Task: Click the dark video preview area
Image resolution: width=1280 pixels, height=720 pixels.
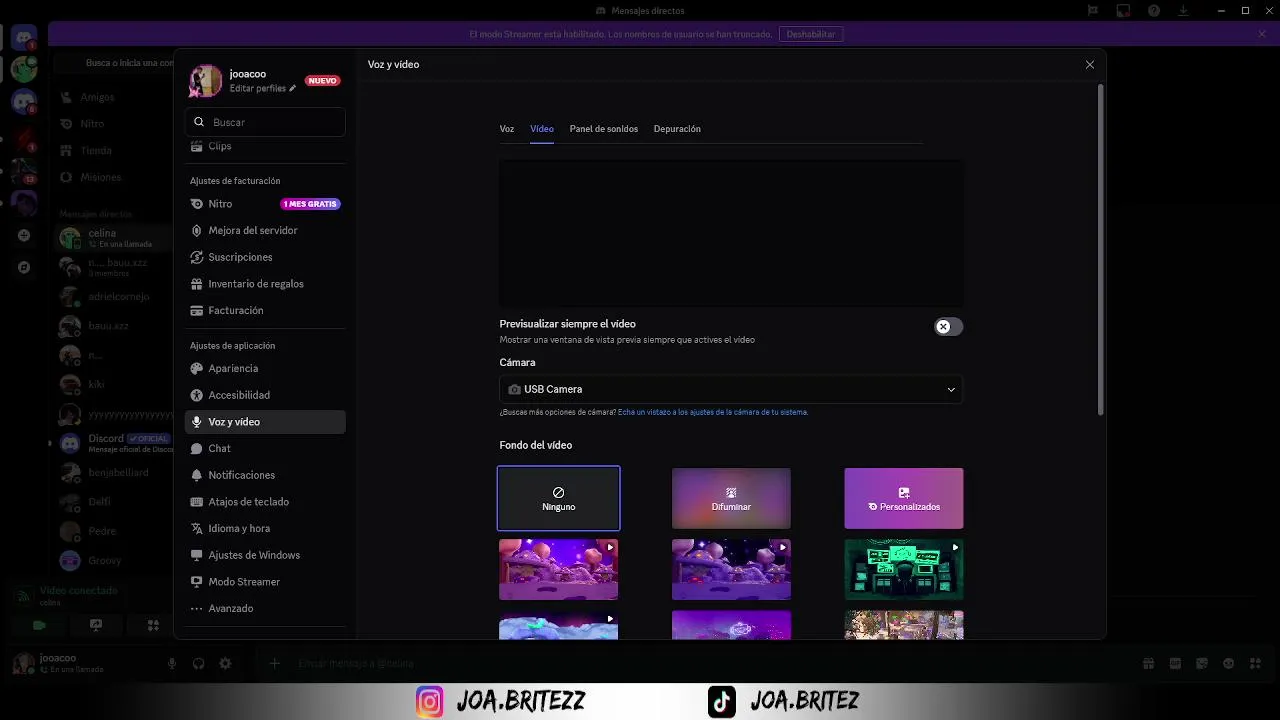Action: click(x=731, y=233)
